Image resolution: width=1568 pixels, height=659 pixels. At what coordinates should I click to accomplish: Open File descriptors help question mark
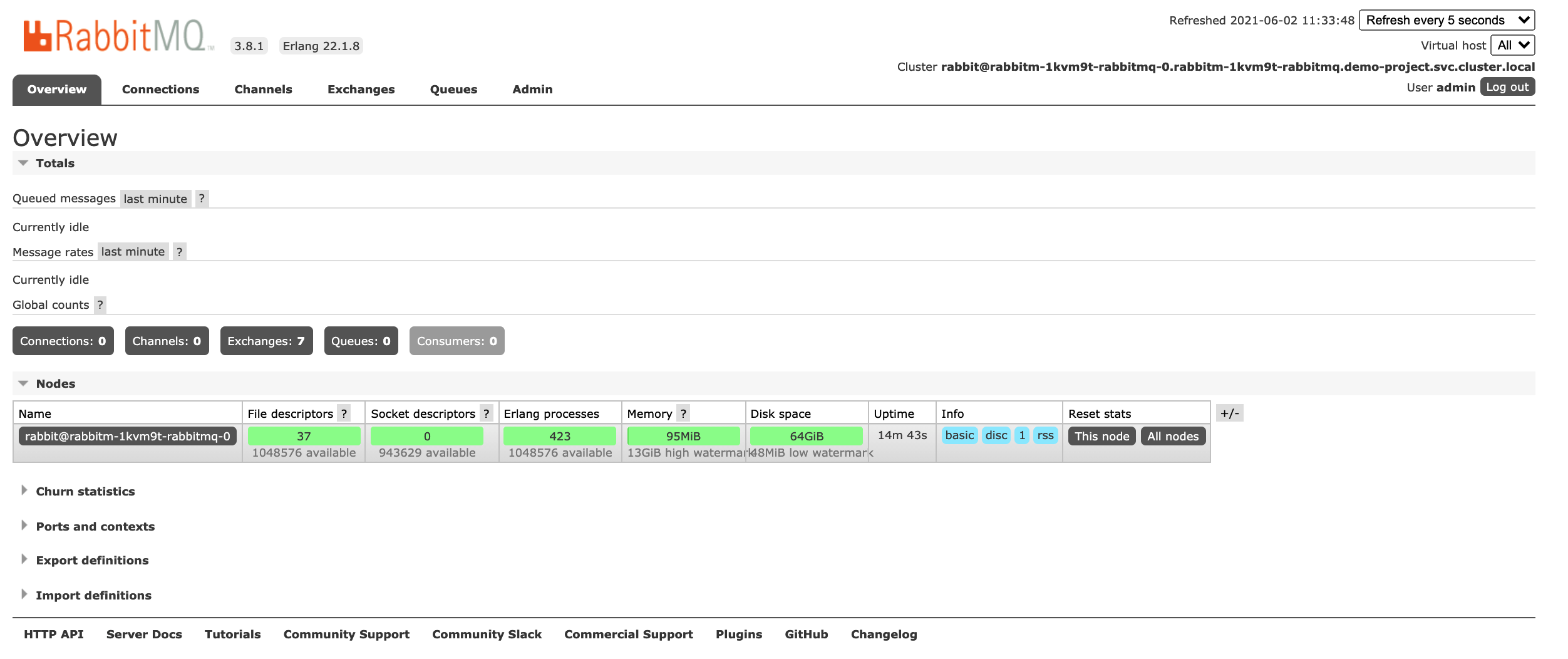[344, 413]
